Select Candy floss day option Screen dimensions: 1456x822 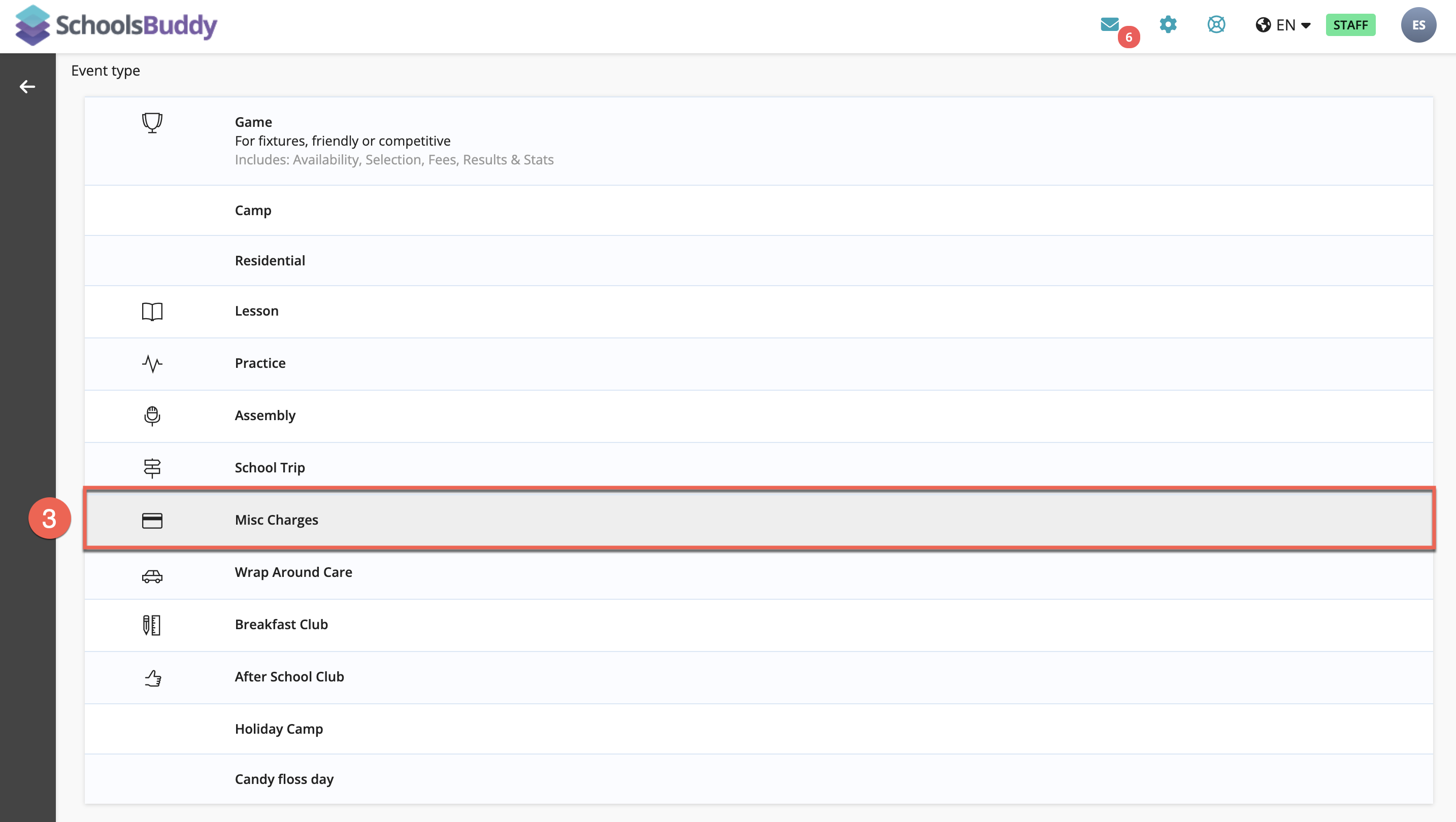point(758,779)
